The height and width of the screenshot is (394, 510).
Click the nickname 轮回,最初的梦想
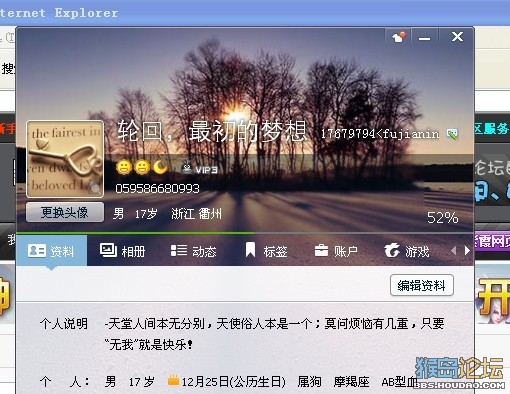212,131
